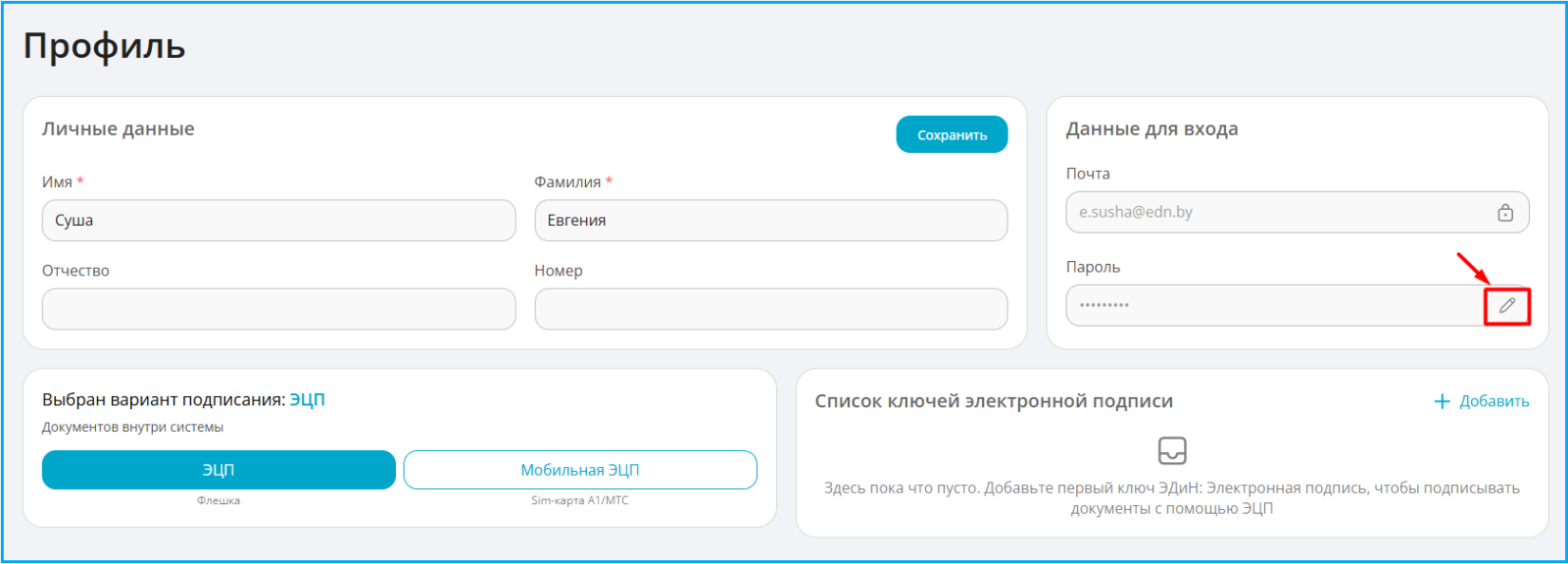1568x564 pixels.
Task: Click the blue ЭЦП link in signing header
Action: tap(307, 399)
